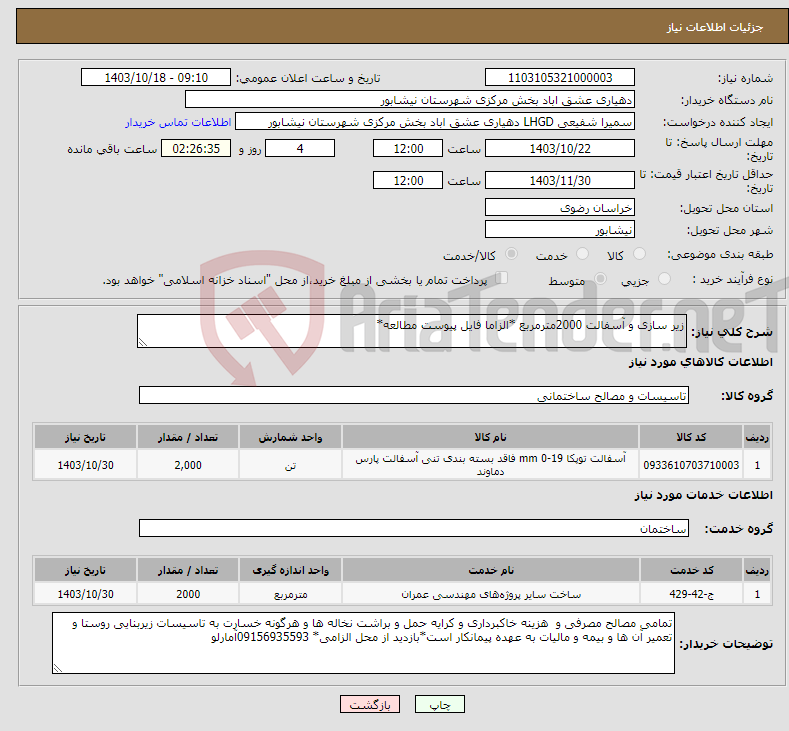Click the response deadline time 12:00 field
Image resolution: width=789 pixels, height=731 pixels.
pyautogui.click(x=408, y=148)
